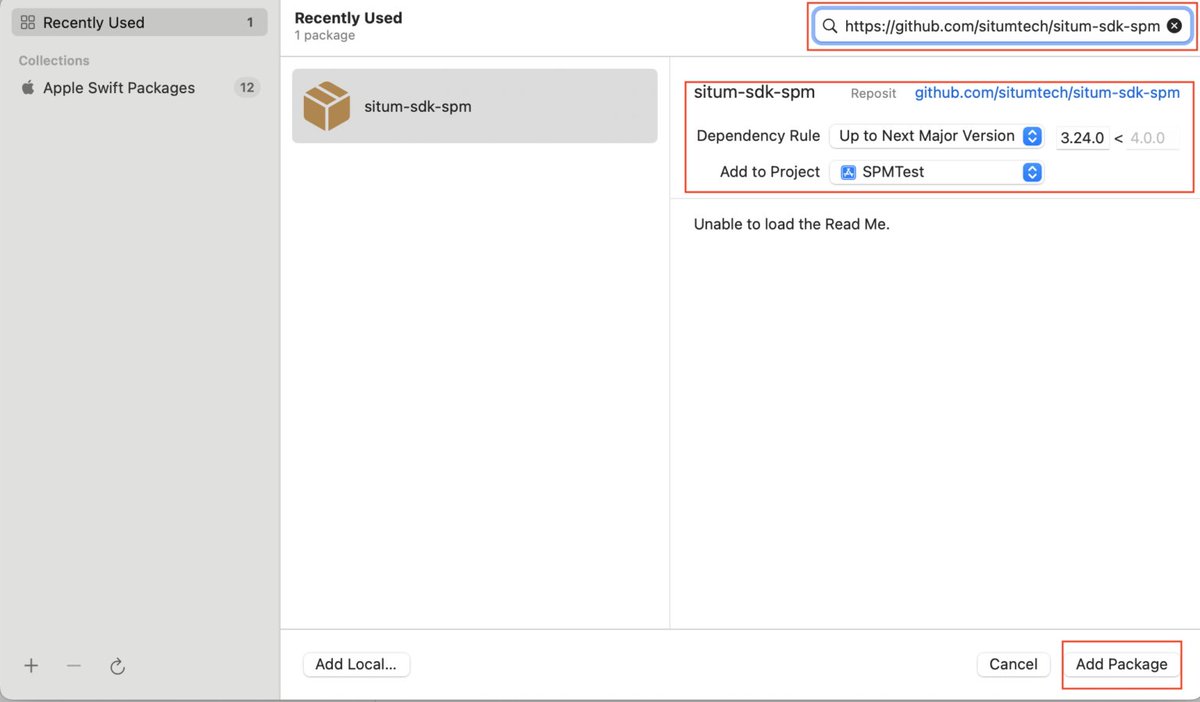Click the '1 package' subtitle text

click(325, 36)
